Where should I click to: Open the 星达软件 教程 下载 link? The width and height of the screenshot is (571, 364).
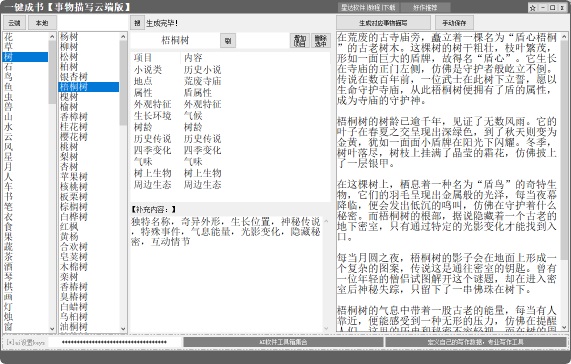point(368,7)
